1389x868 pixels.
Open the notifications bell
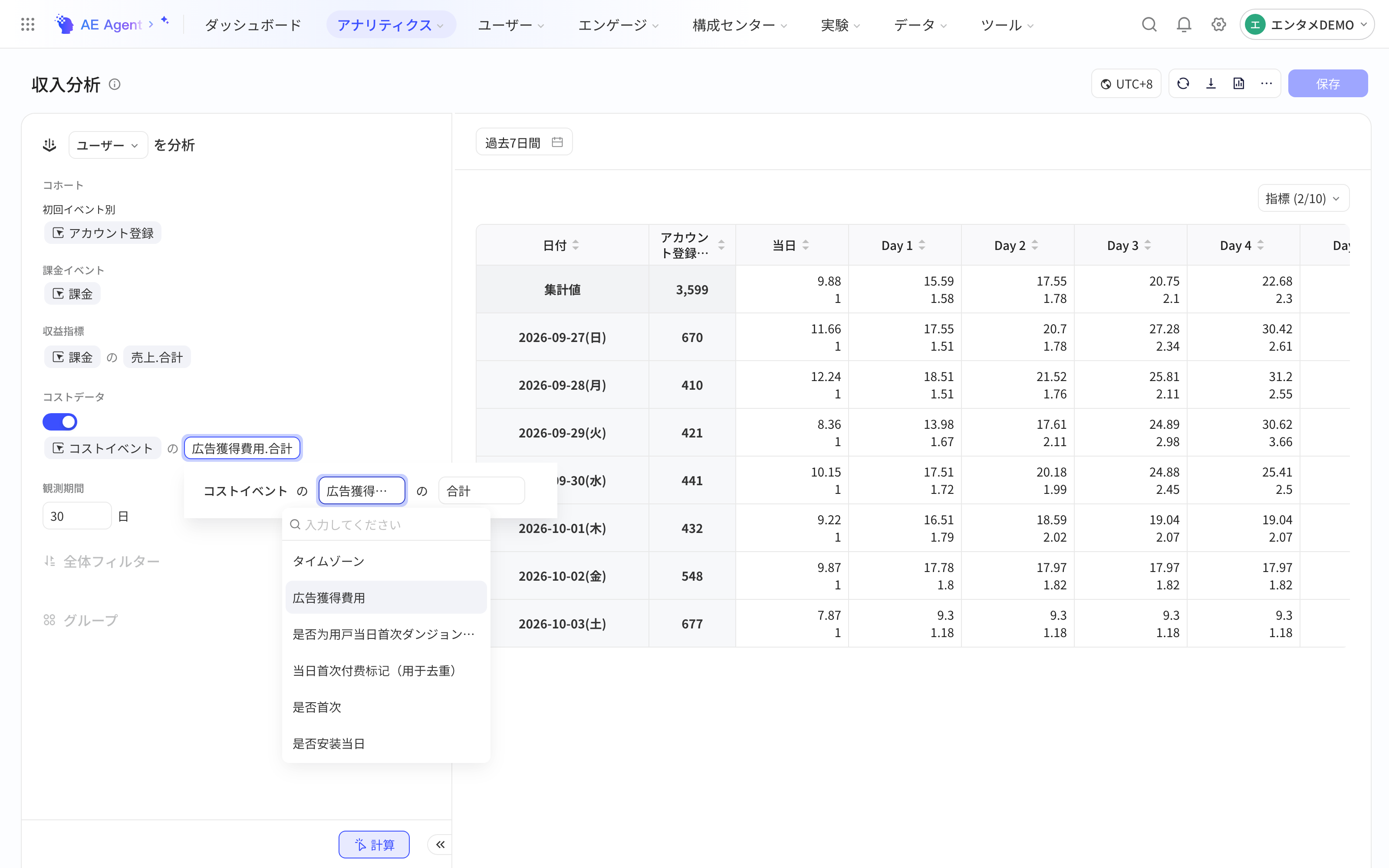pos(1184,25)
